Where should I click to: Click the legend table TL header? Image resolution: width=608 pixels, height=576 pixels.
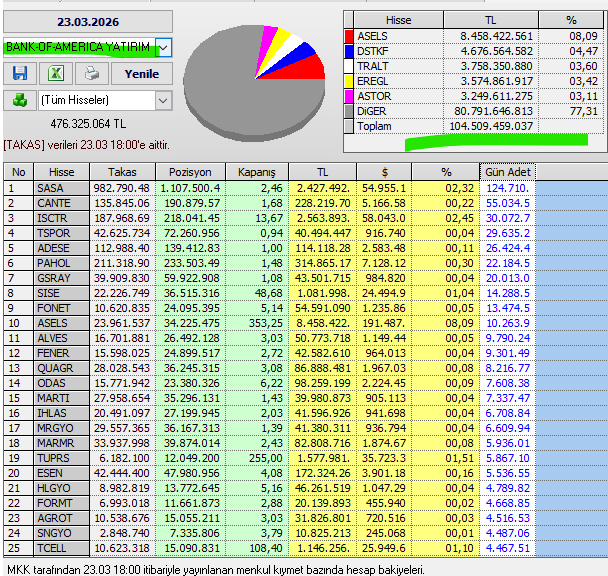pyautogui.click(x=491, y=20)
